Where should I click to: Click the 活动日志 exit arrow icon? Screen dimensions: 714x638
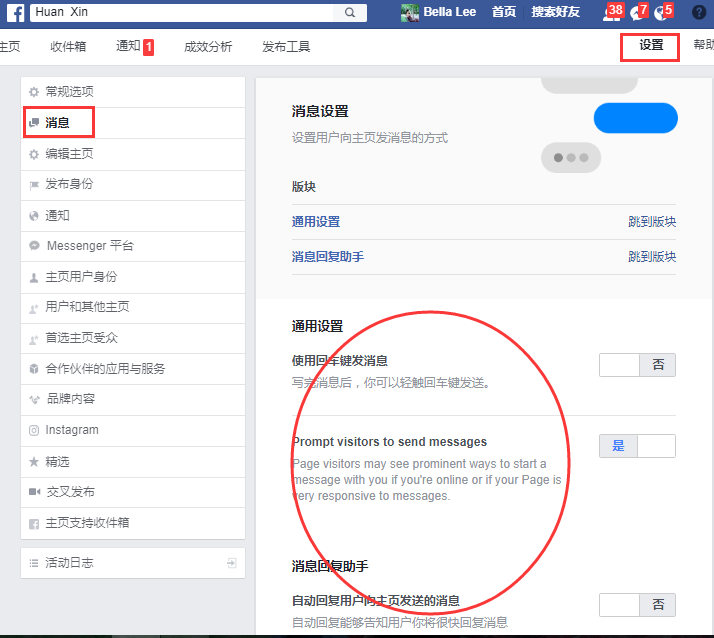click(232, 563)
